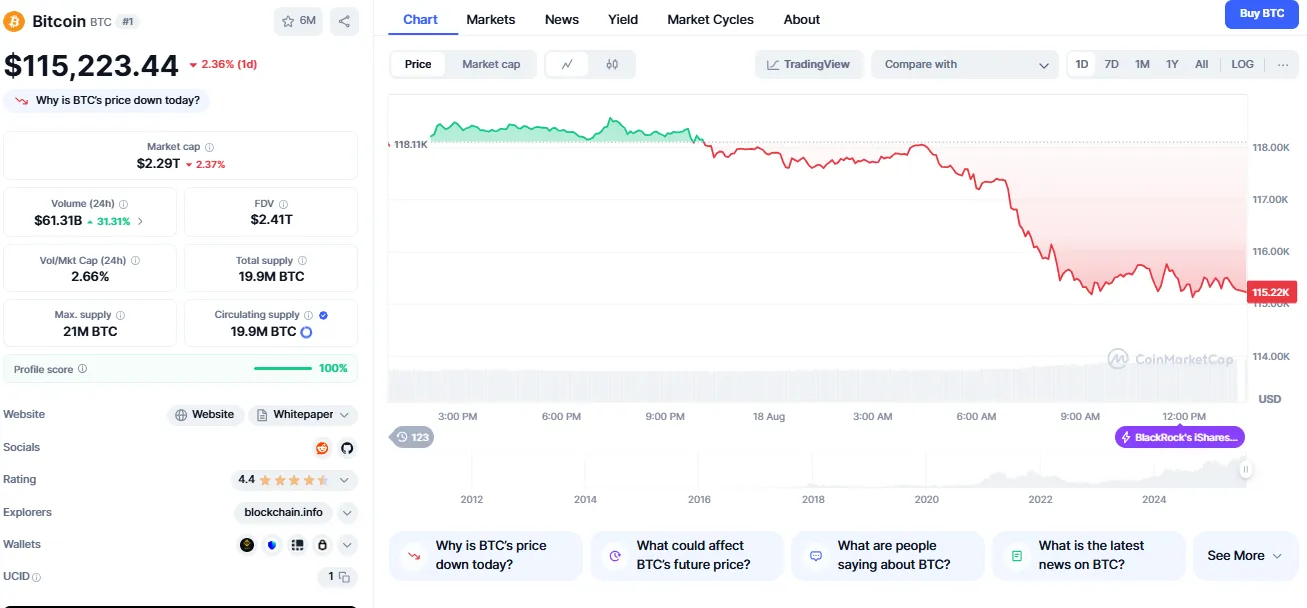The width and height of the screenshot is (1307, 608).
Task: Click the lock-shaped wallet icon
Action: pos(322,545)
